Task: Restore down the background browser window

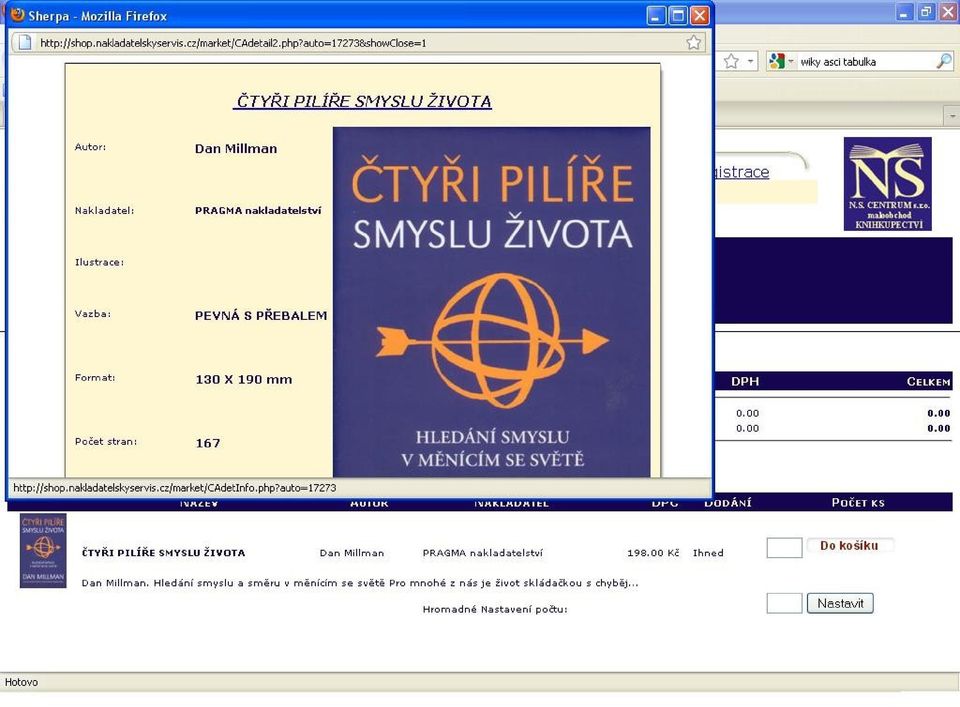Action: pyautogui.click(x=927, y=12)
